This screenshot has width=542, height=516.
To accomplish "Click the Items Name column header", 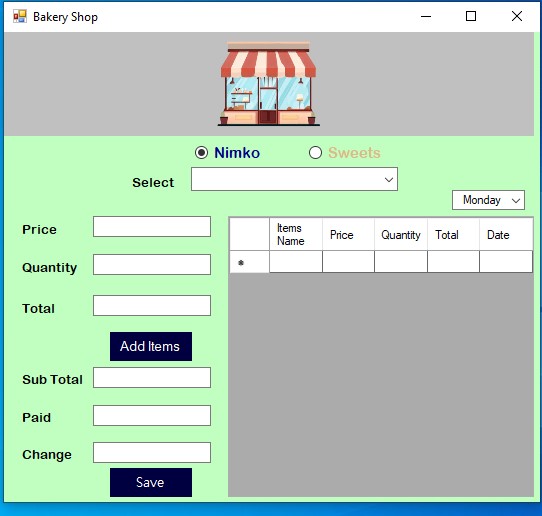I will tap(296, 234).
